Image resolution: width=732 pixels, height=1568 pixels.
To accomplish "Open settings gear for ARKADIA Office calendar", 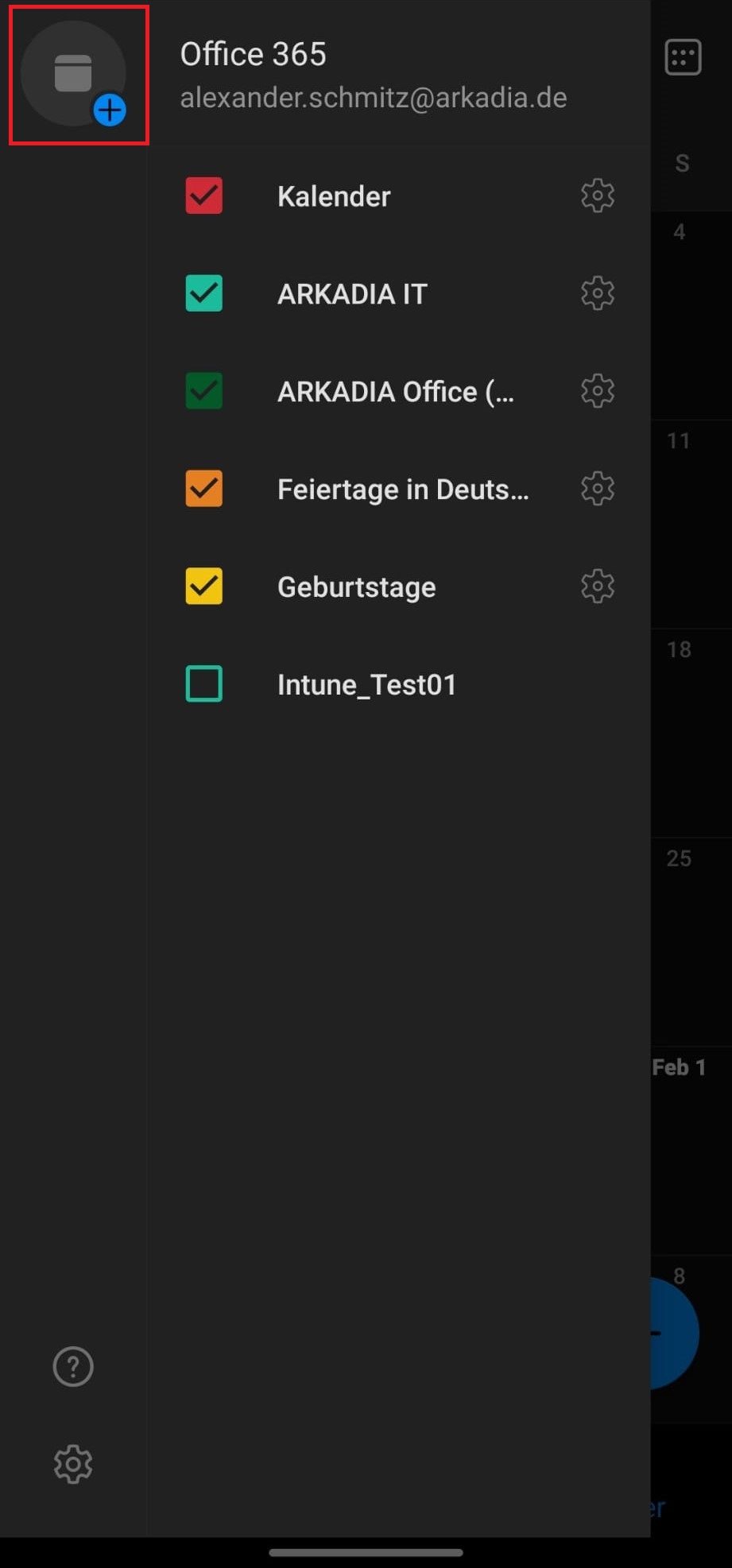I will click(x=598, y=391).
